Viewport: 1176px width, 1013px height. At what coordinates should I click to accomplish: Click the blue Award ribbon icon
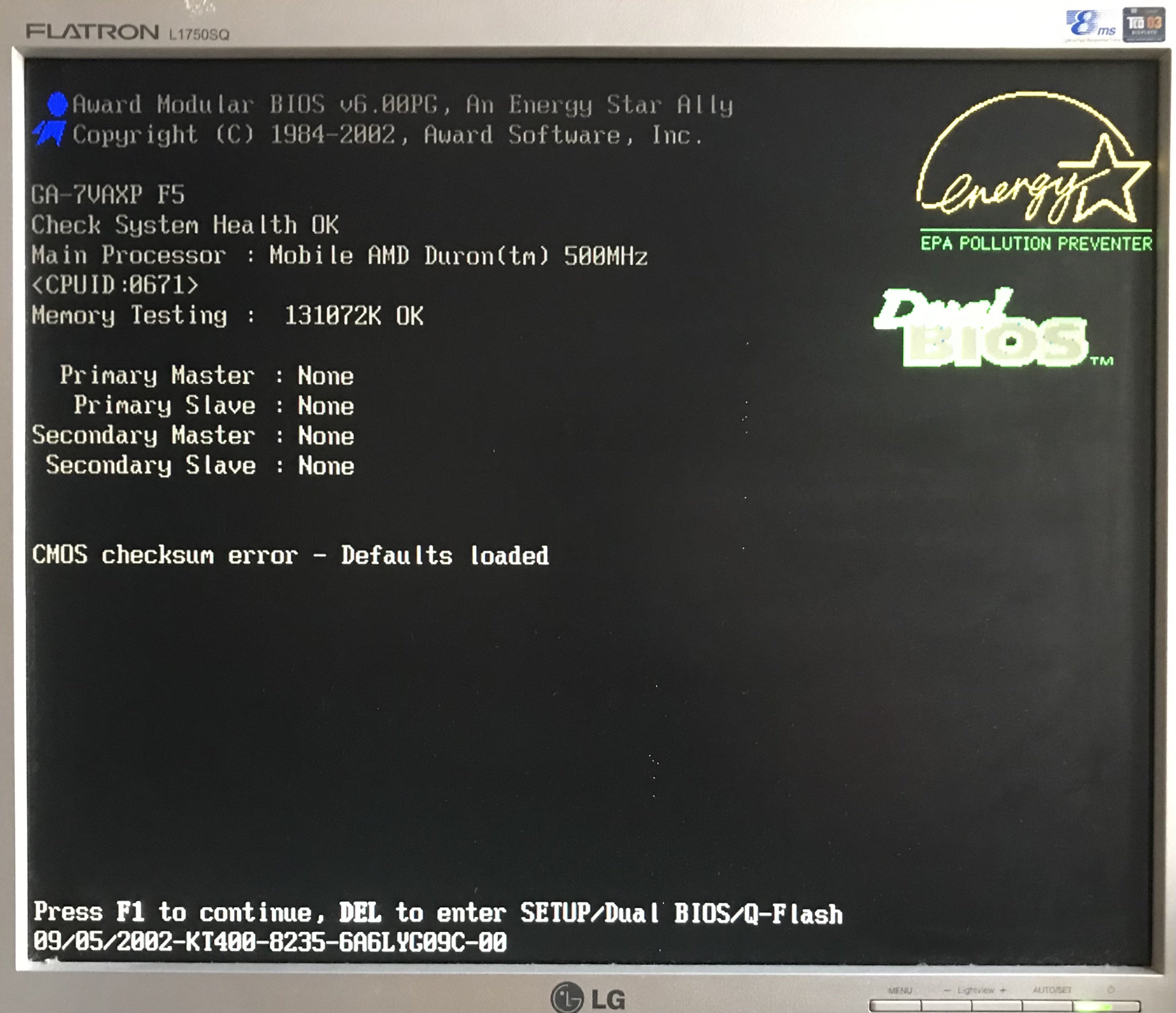click(52, 119)
